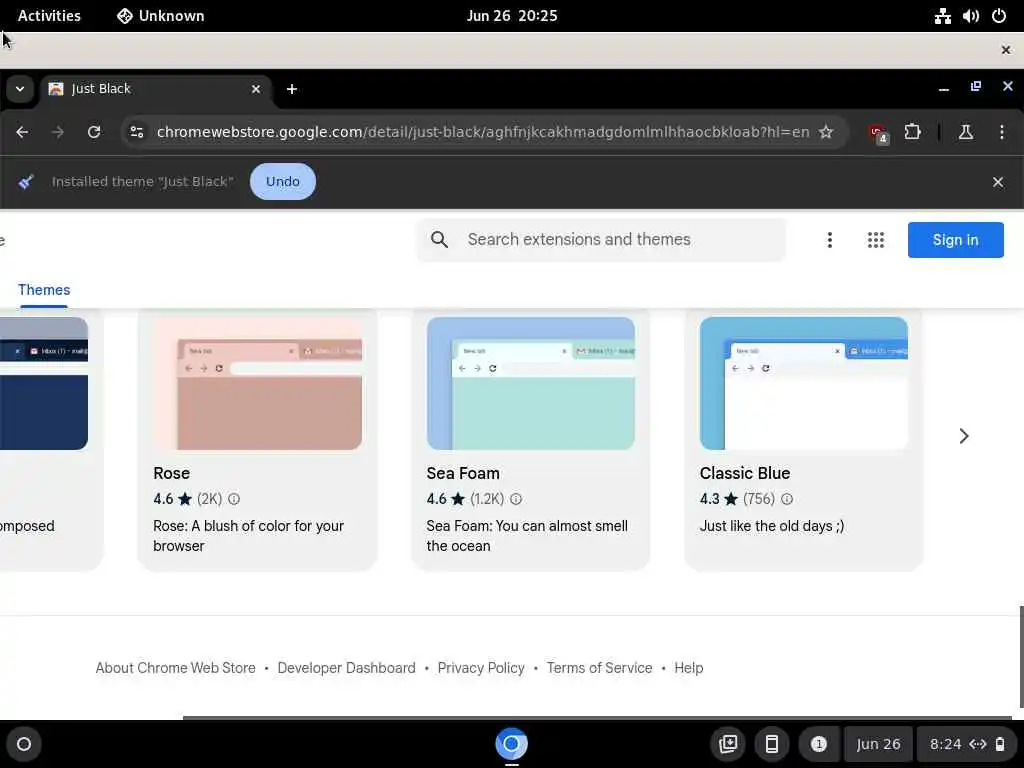Click the address bar URL
The height and width of the screenshot is (768, 1024).
[483, 132]
